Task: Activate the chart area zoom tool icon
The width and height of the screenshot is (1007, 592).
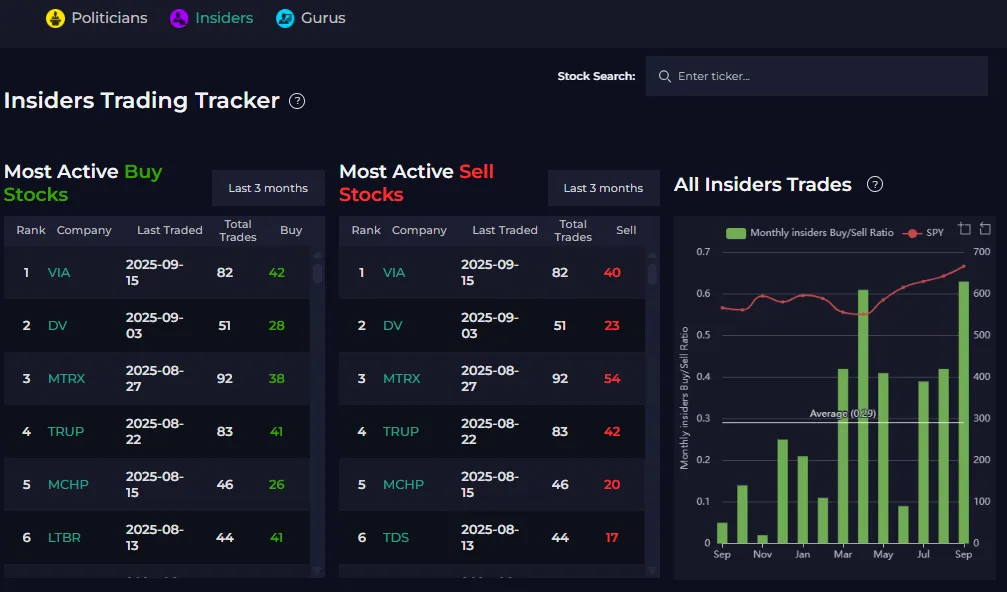Action: (x=965, y=229)
